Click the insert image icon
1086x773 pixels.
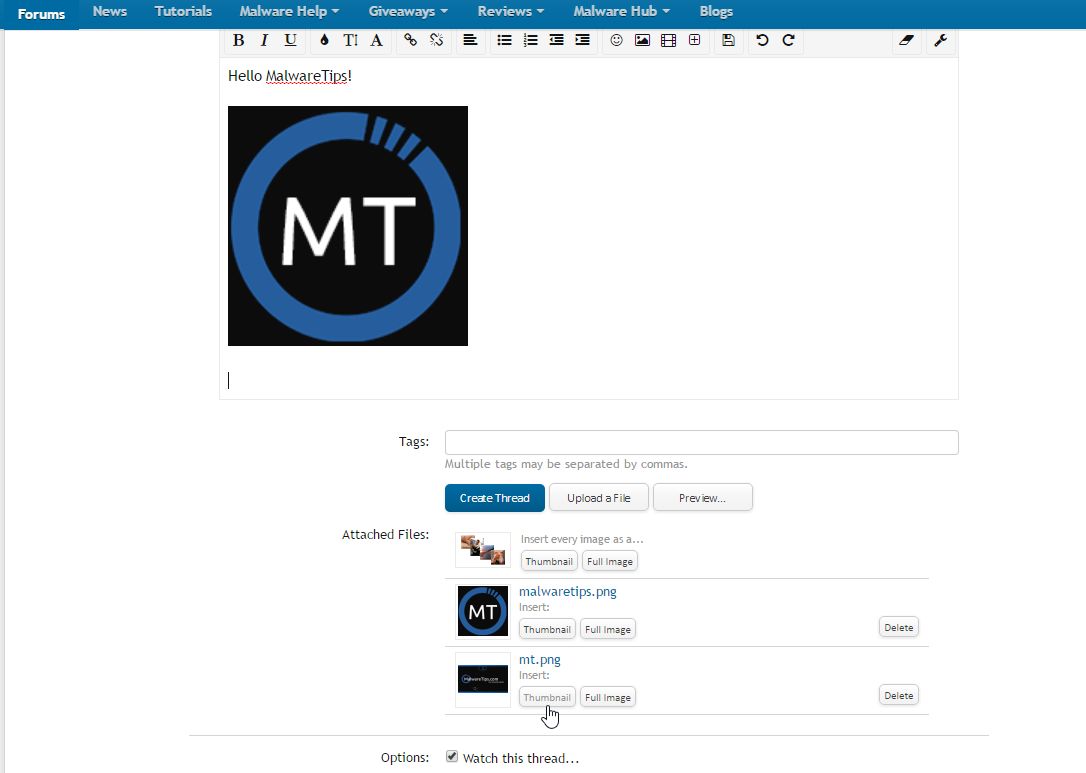pos(642,40)
